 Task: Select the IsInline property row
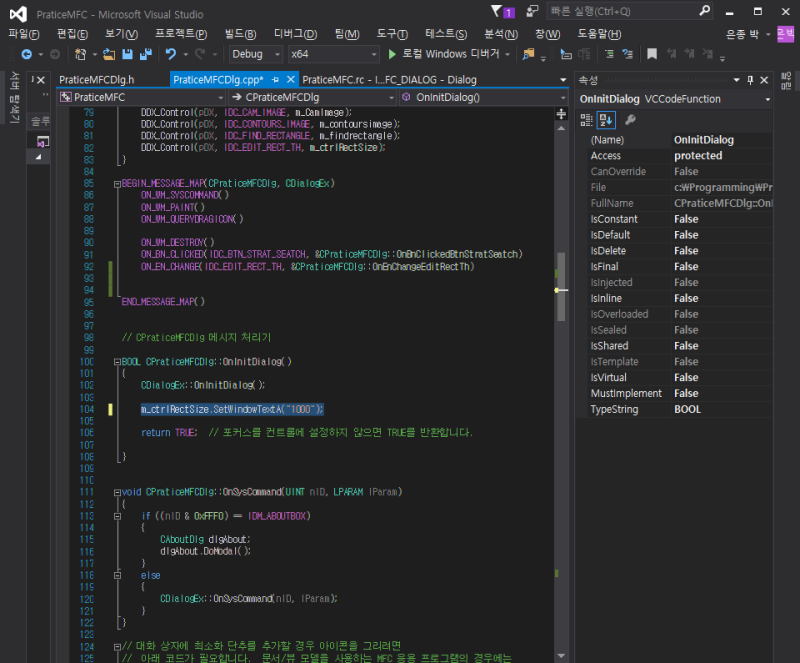click(x=680, y=299)
